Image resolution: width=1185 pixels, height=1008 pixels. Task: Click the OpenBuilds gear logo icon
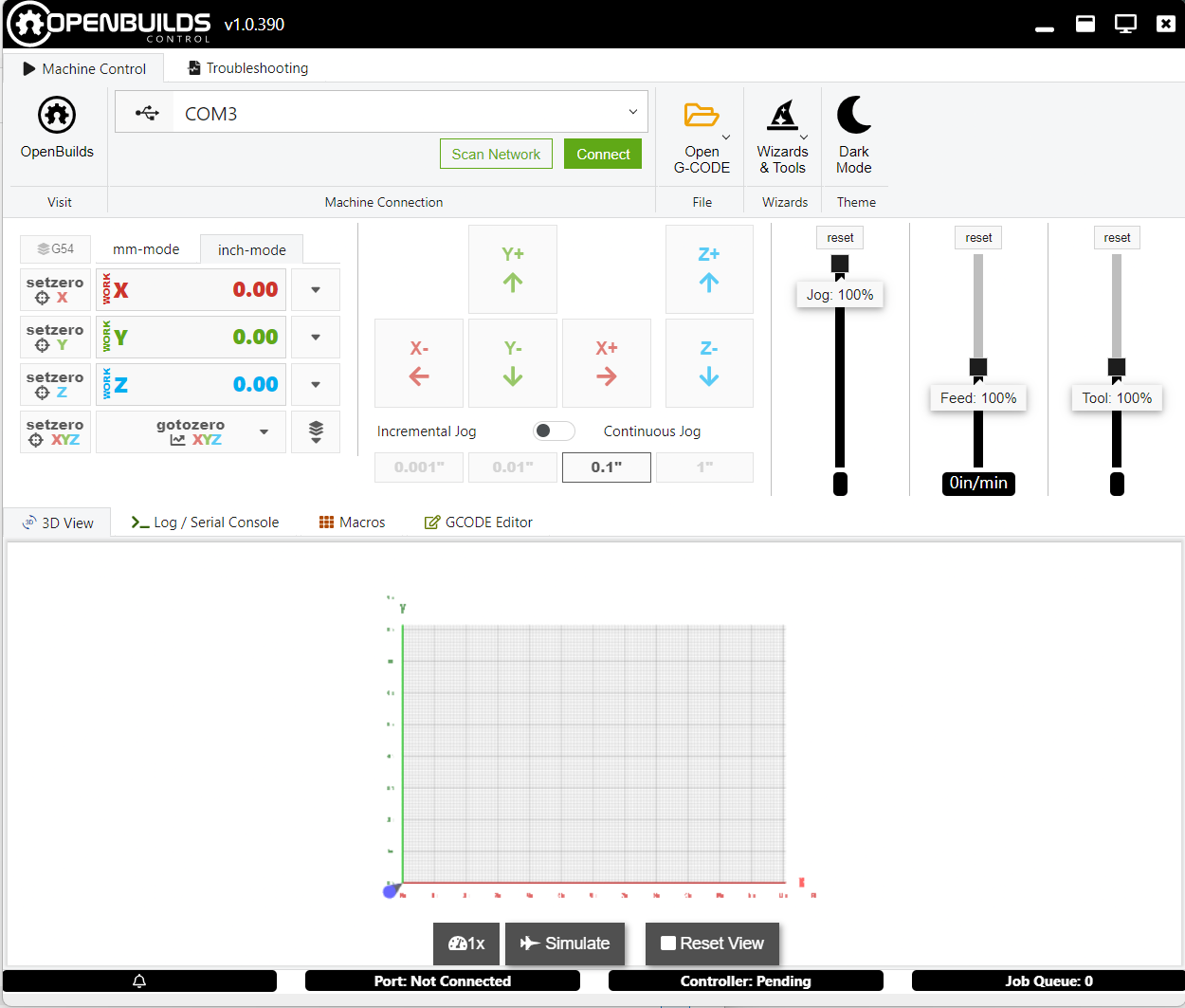(57, 116)
